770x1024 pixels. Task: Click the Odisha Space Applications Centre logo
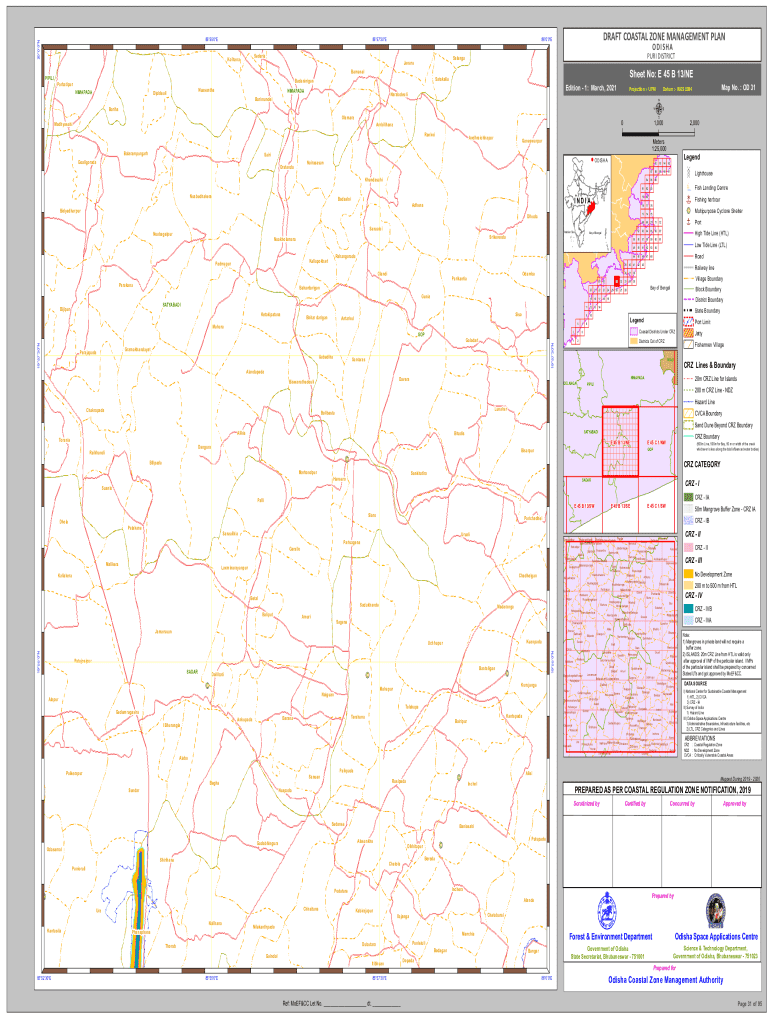coord(714,911)
